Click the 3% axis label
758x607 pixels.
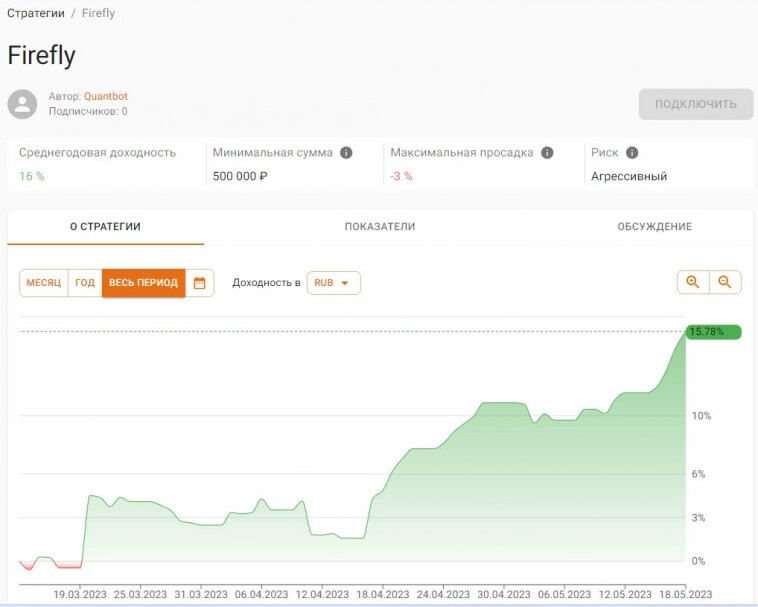[698, 518]
